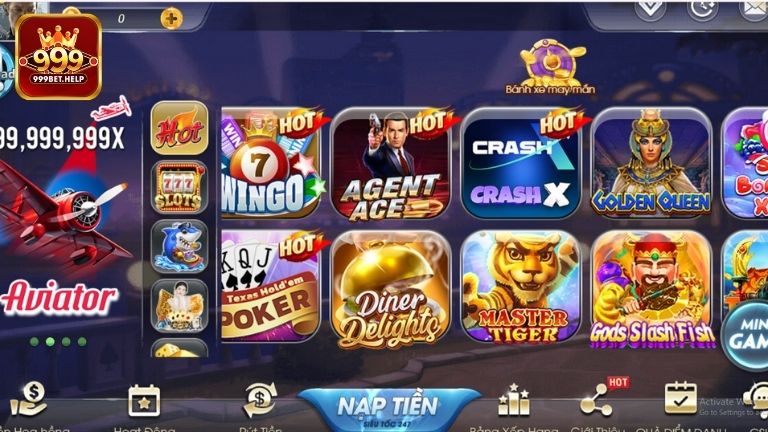Screen dimensions: 768x432
Task: Open the activity events calendar icon
Action: click(144, 401)
